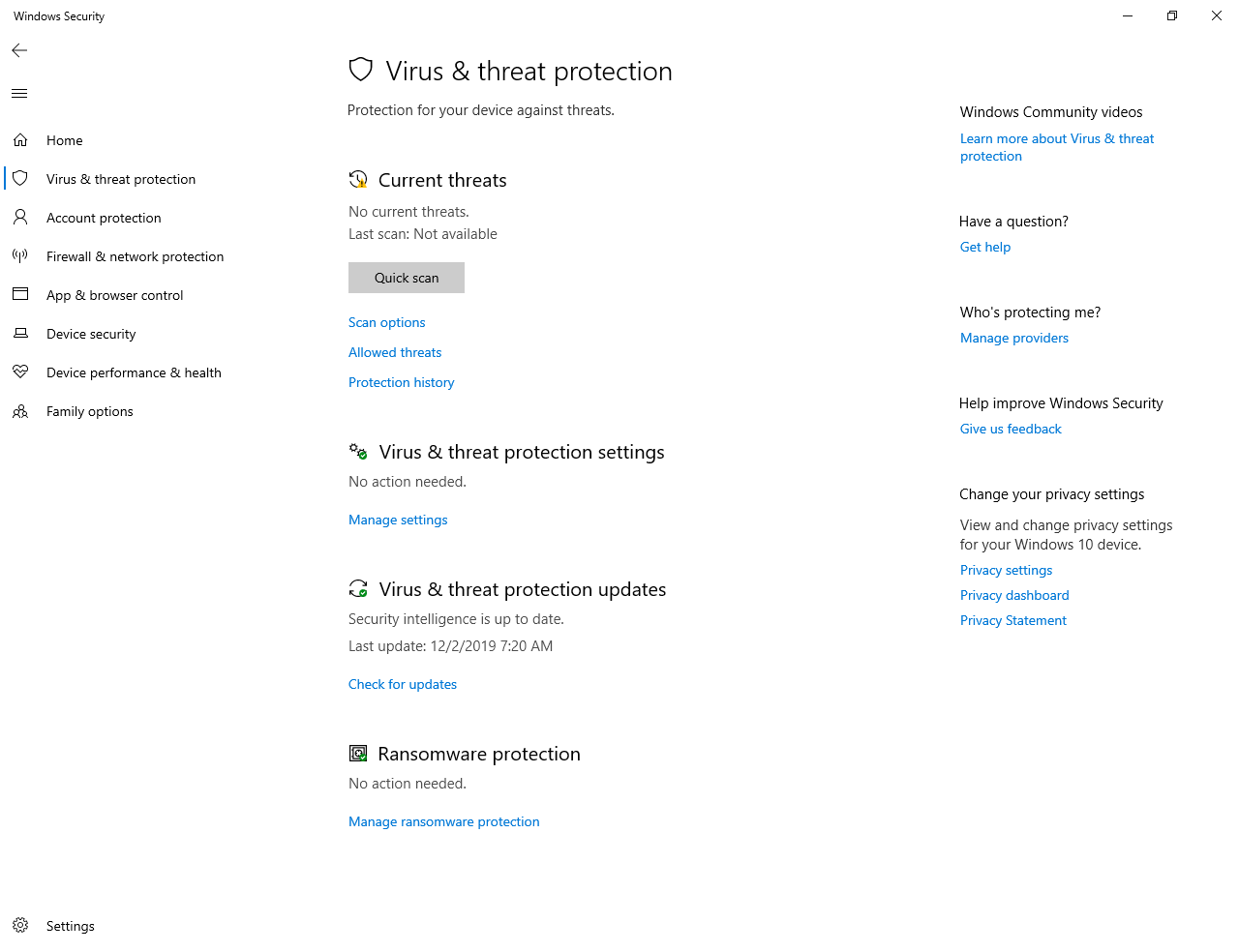
Task: Start a Quick scan
Action: (x=407, y=278)
